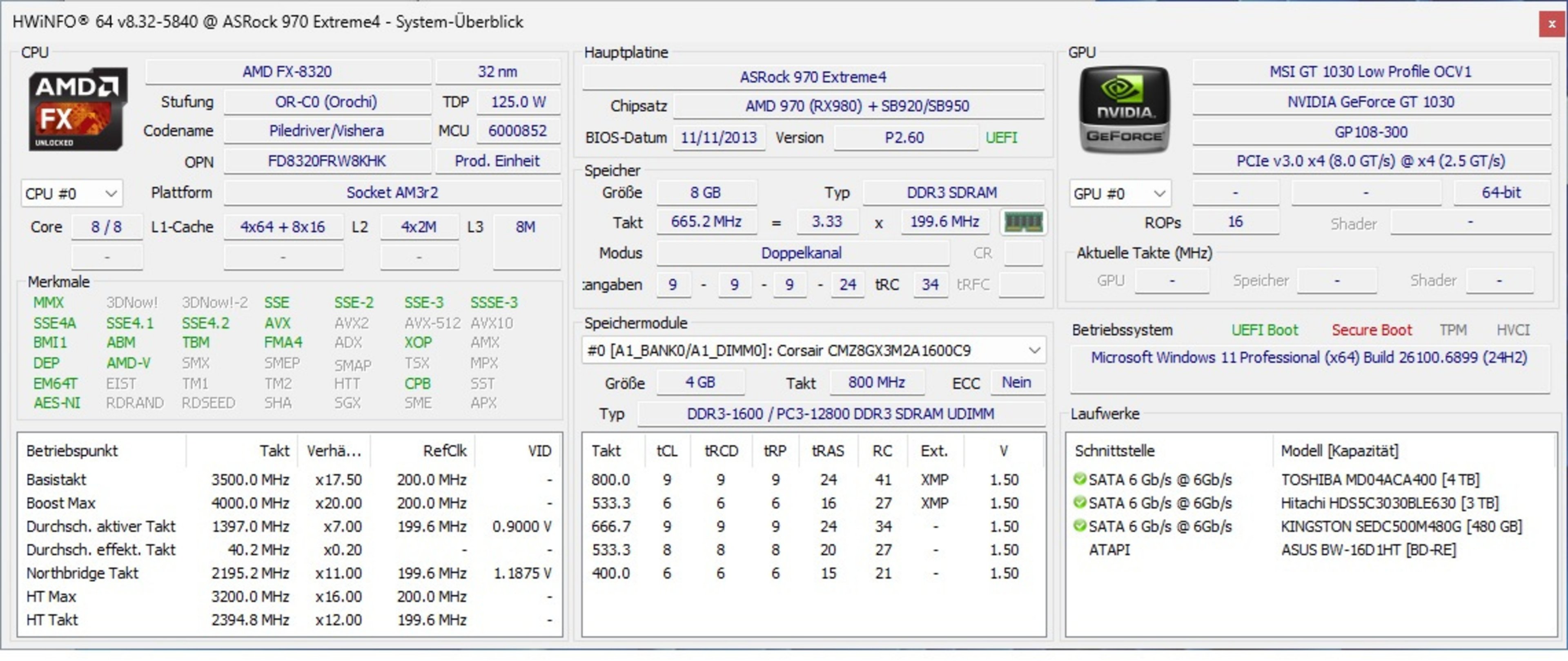
Task: Click the NVIDIA GeForce logo
Action: pyautogui.click(x=1124, y=109)
